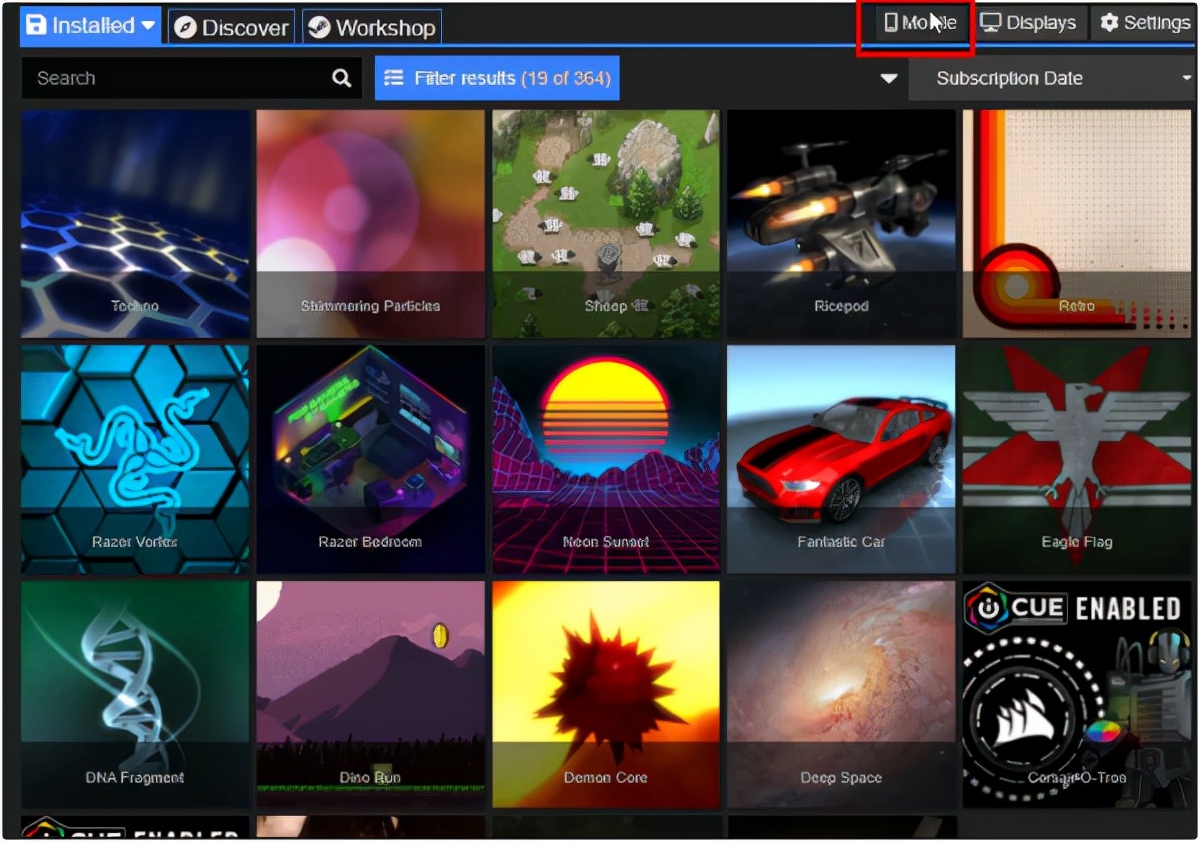Select the Fantastic Car wallpaper
1200x842 pixels.
pos(841,460)
